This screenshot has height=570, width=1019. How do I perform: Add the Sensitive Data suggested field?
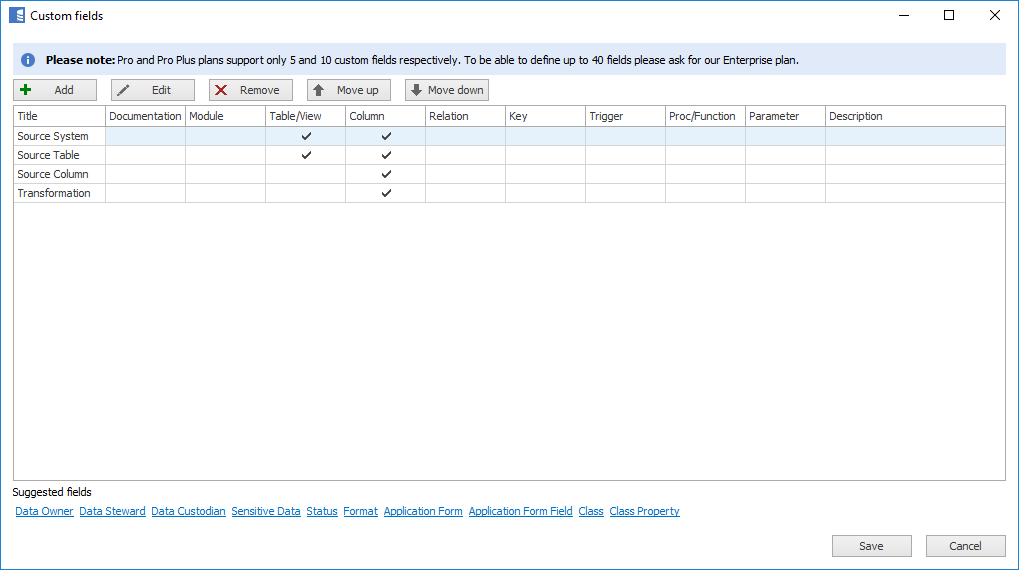[266, 511]
